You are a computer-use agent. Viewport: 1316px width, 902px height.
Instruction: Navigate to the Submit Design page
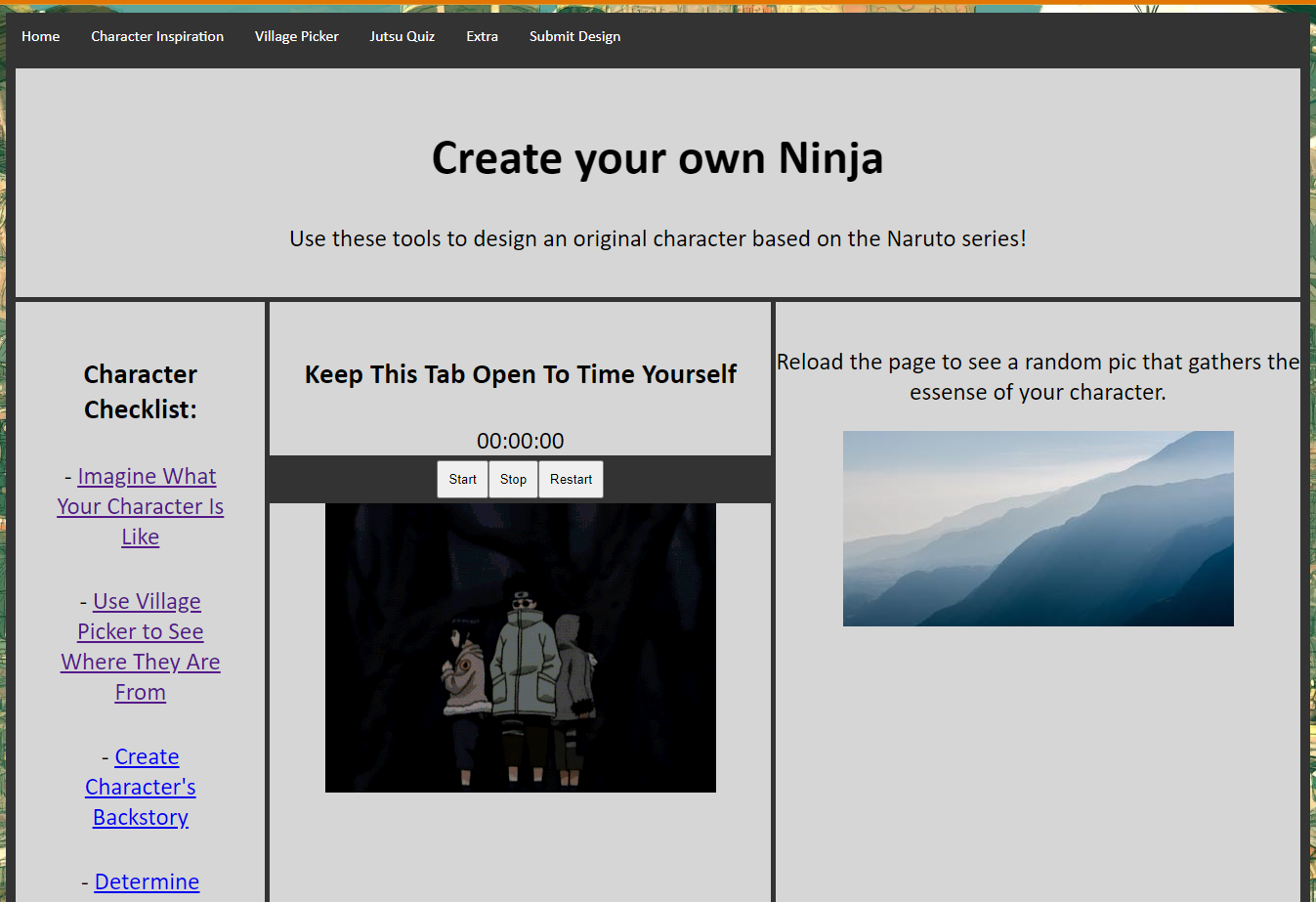point(574,36)
